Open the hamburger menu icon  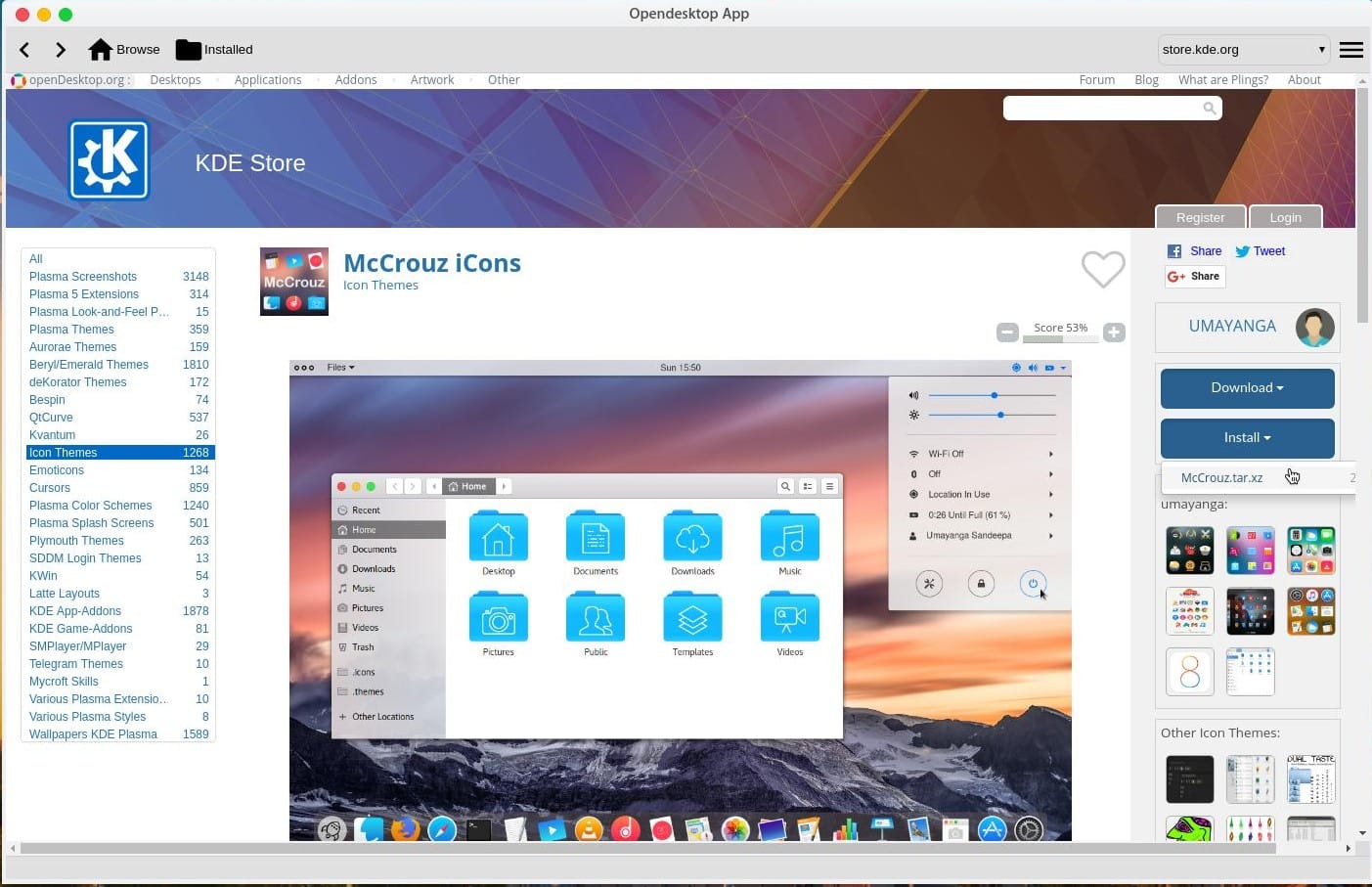[x=1350, y=50]
